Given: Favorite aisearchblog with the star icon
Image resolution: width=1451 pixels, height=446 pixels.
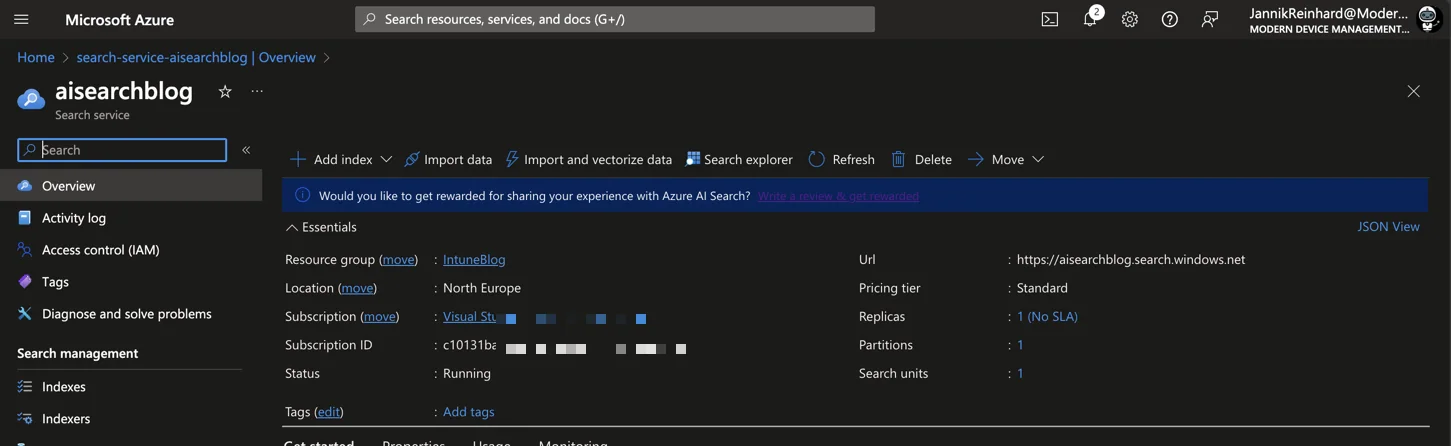Looking at the screenshot, I should click(x=225, y=91).
